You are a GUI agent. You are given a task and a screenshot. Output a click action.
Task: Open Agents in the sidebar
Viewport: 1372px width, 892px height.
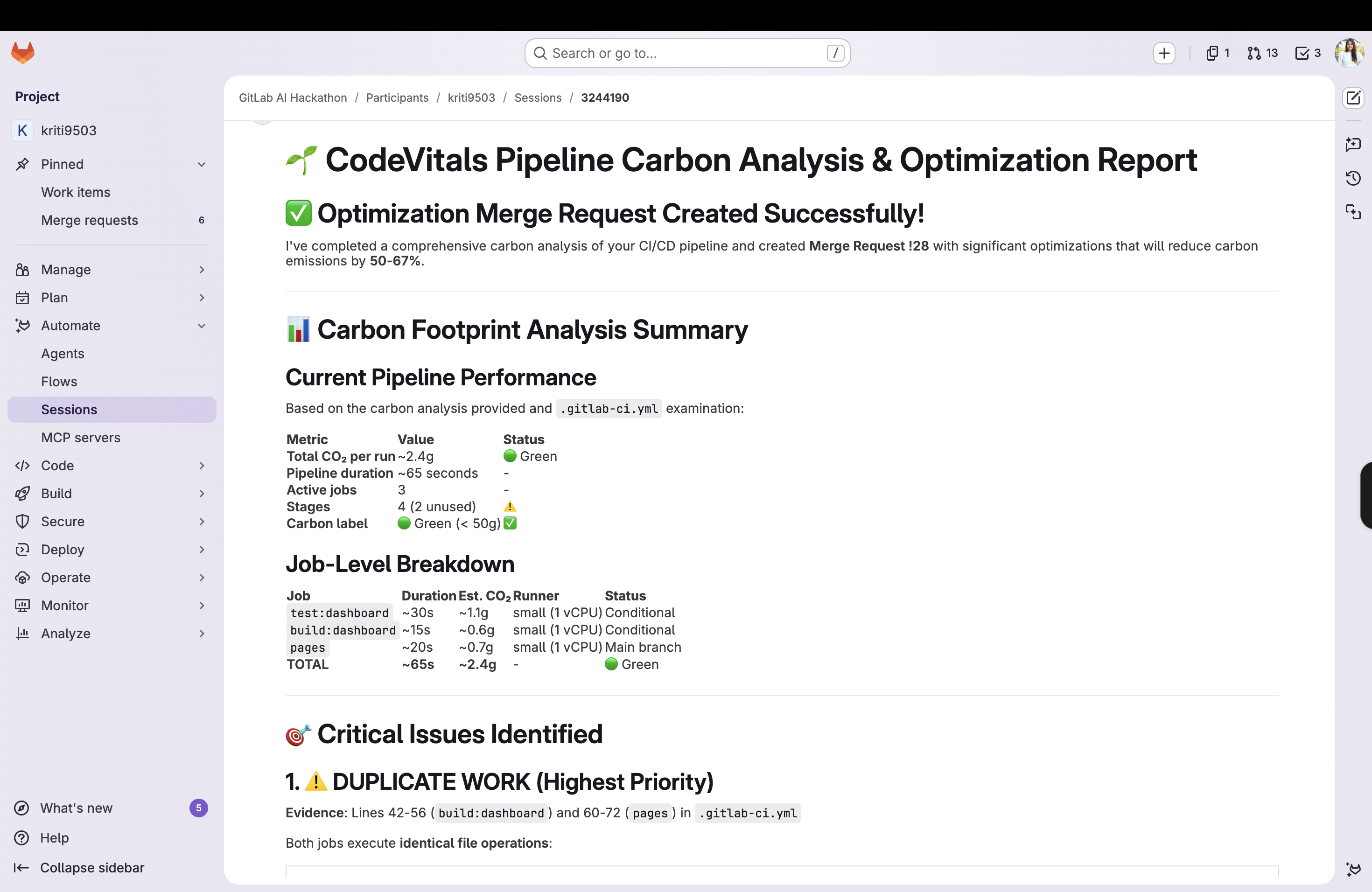62,354
